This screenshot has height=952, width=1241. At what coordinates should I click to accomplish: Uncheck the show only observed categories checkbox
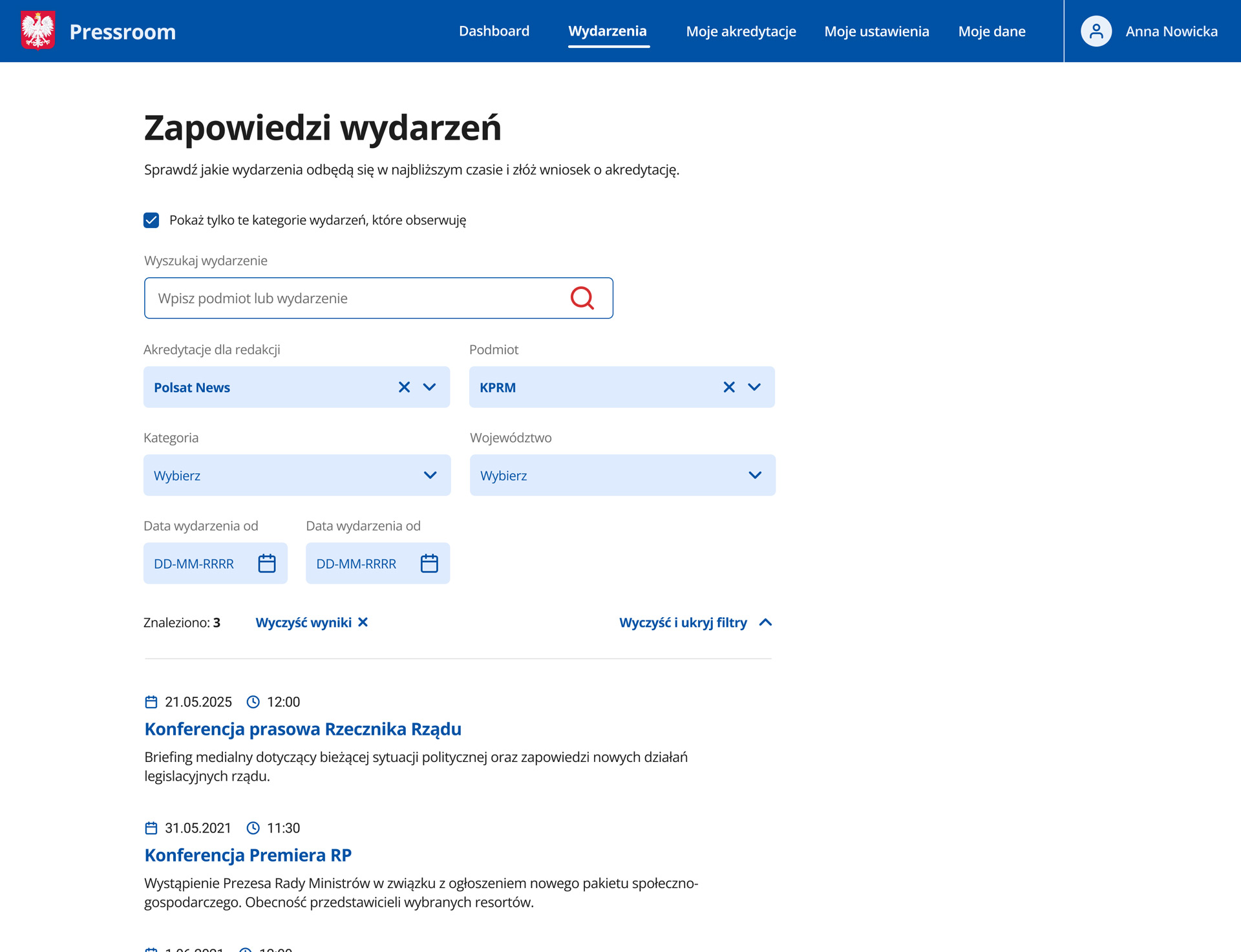151,220
